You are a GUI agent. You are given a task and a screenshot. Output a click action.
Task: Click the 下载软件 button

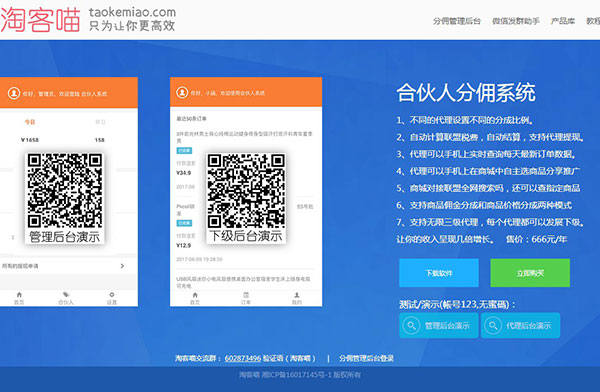[439, 273]
